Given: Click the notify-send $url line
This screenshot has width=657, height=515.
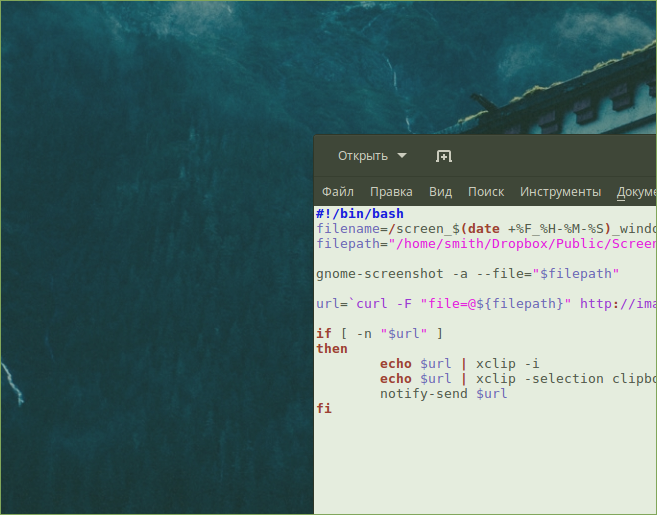Looking at the screenshot, I should coord(444,394).
